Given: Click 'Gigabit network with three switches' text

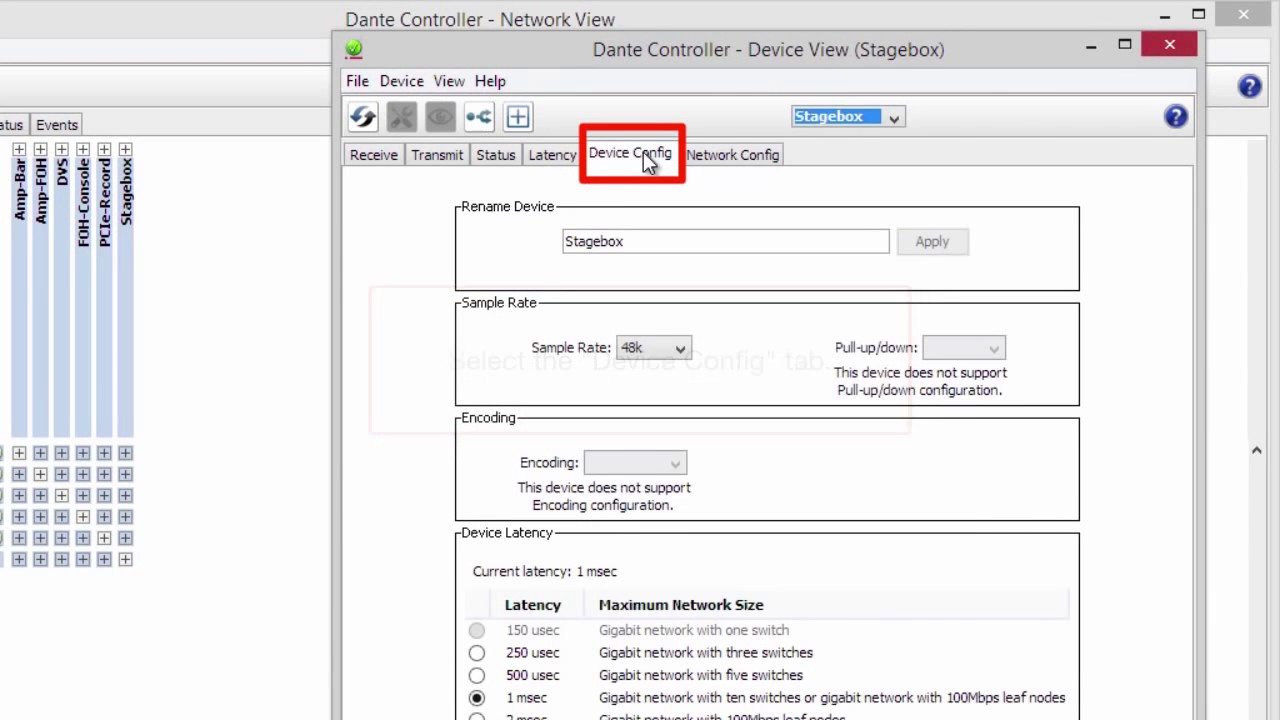Looking at the screenshot, I should click(706, 653).
